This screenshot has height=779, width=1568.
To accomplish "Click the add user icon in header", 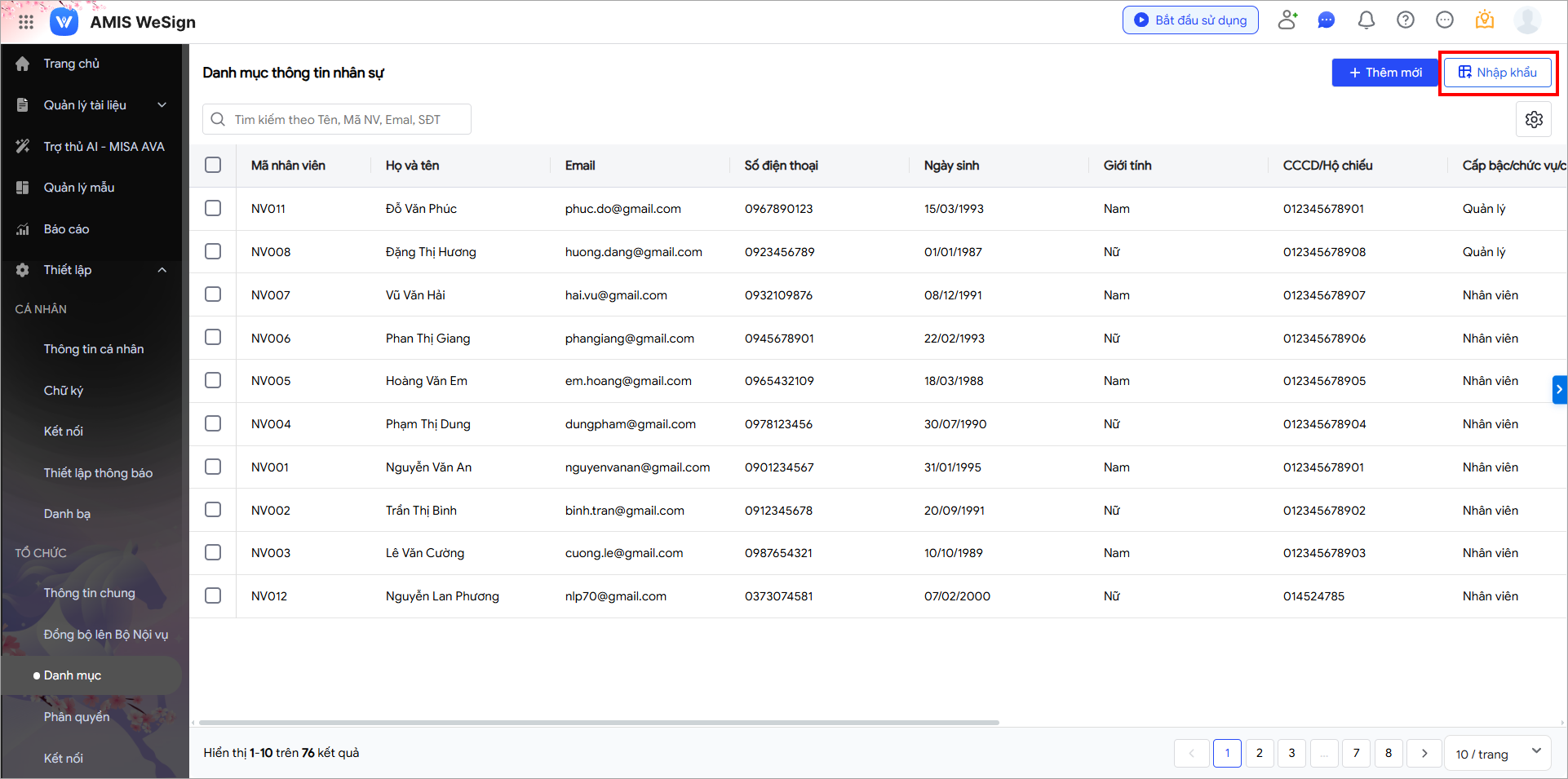I will [x=1287, y=20].
